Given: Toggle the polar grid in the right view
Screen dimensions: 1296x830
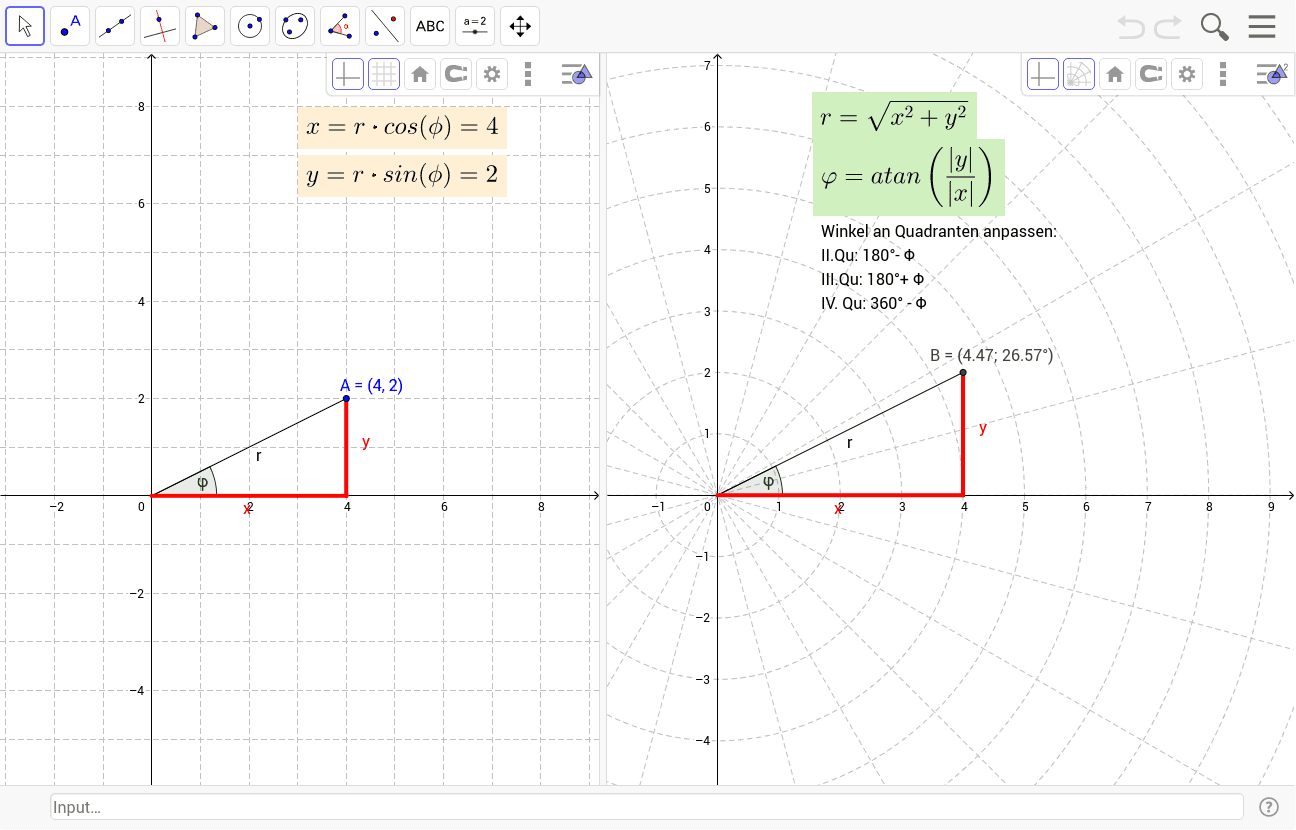Looking at the screenshot, I should pos(1079,73).
